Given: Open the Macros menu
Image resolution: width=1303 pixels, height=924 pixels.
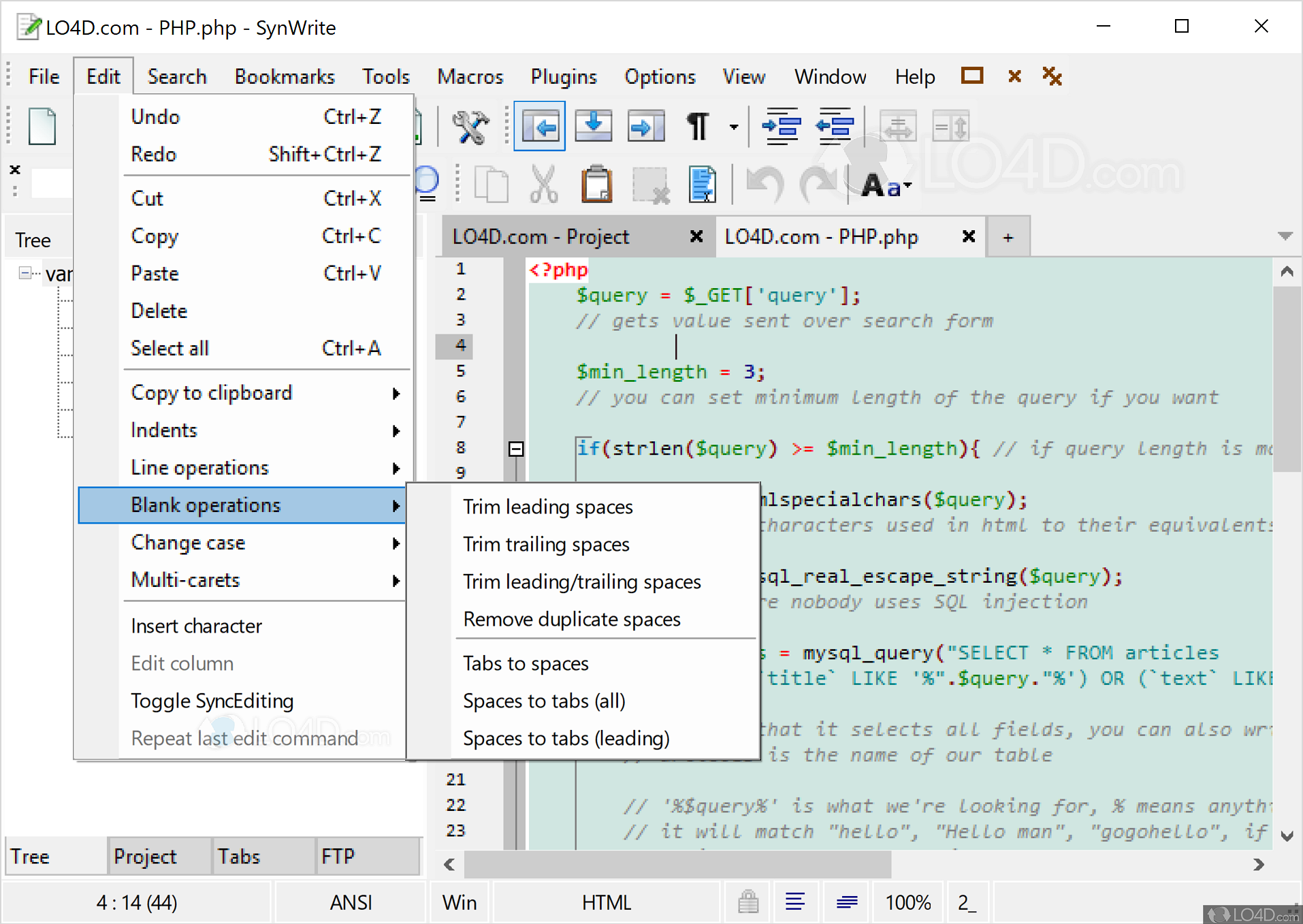Looking at the screenshot, I should tap(470, 76).
